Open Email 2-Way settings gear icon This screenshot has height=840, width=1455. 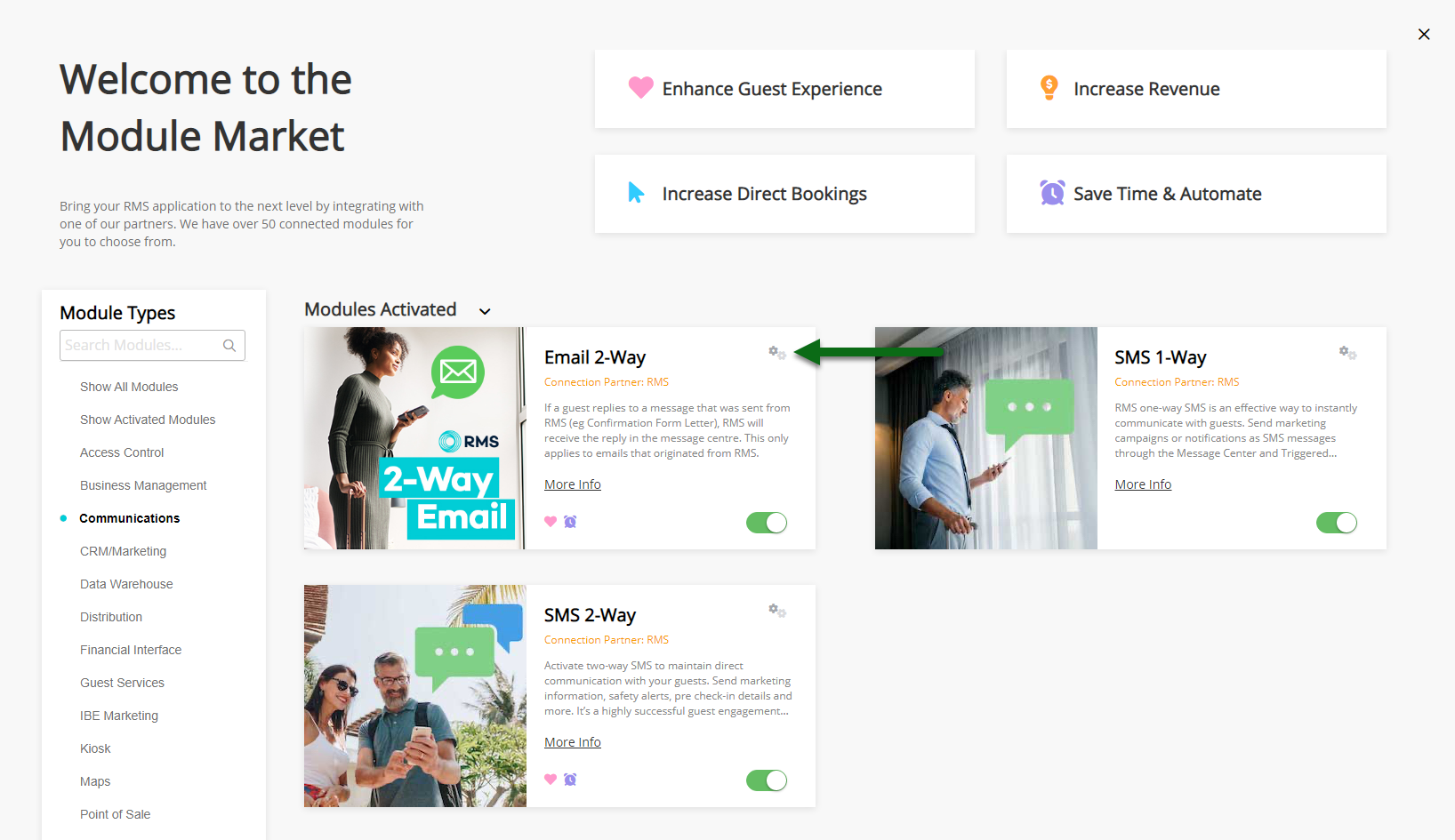coord(777,353)
